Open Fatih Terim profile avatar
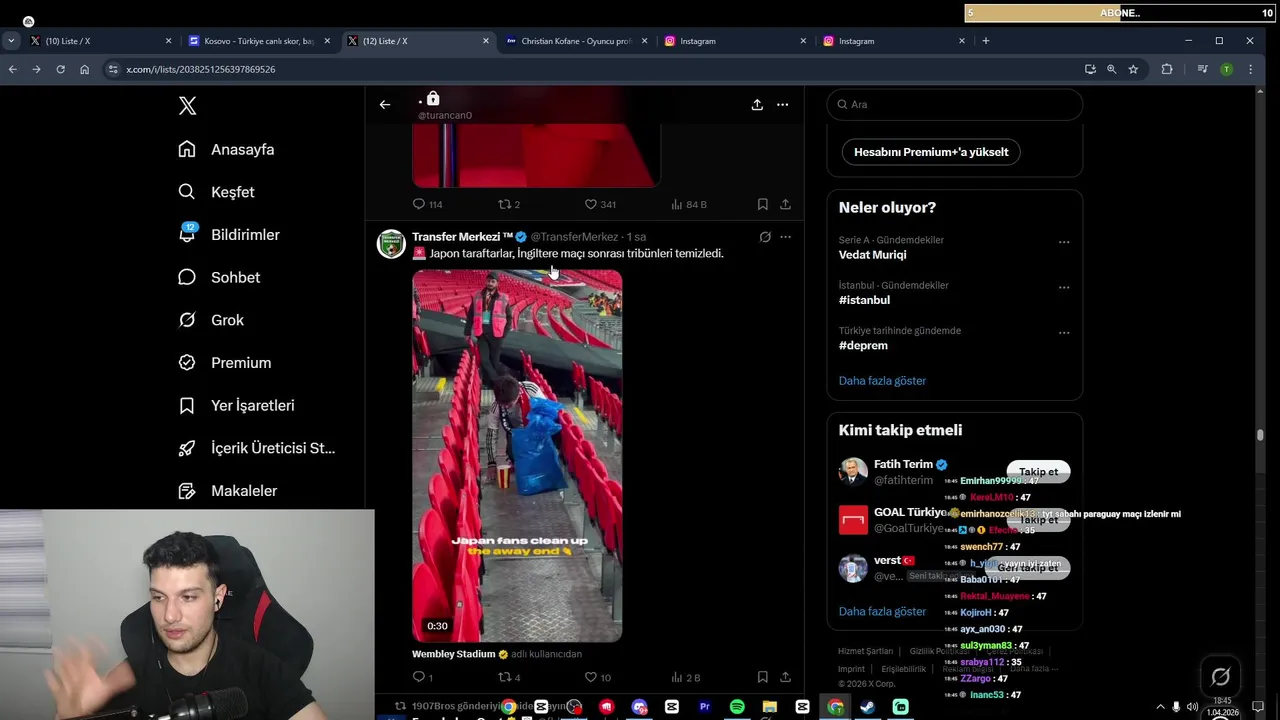This screenshot has width=1280, height=720. tap(853, 472)
